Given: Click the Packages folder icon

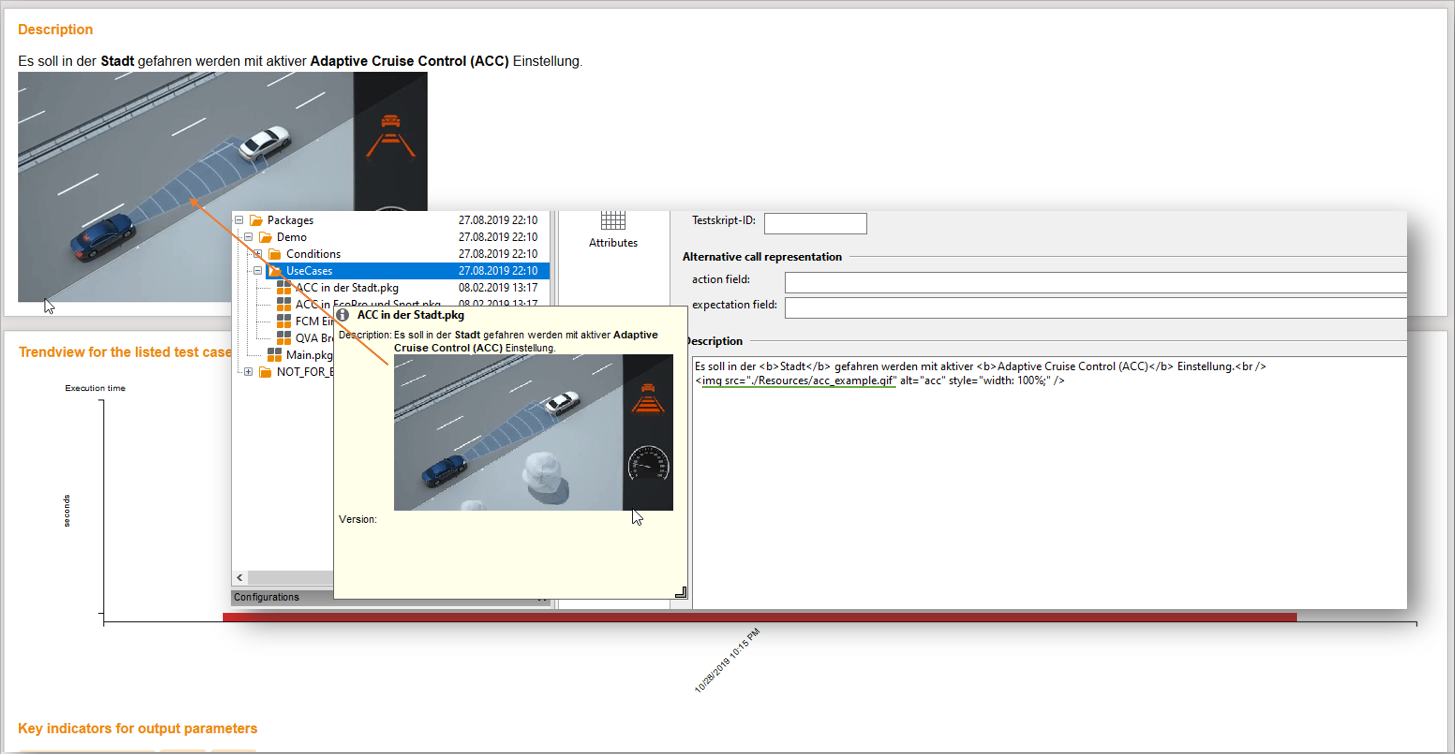Looking at the screenshot, I should coord(256,220).
